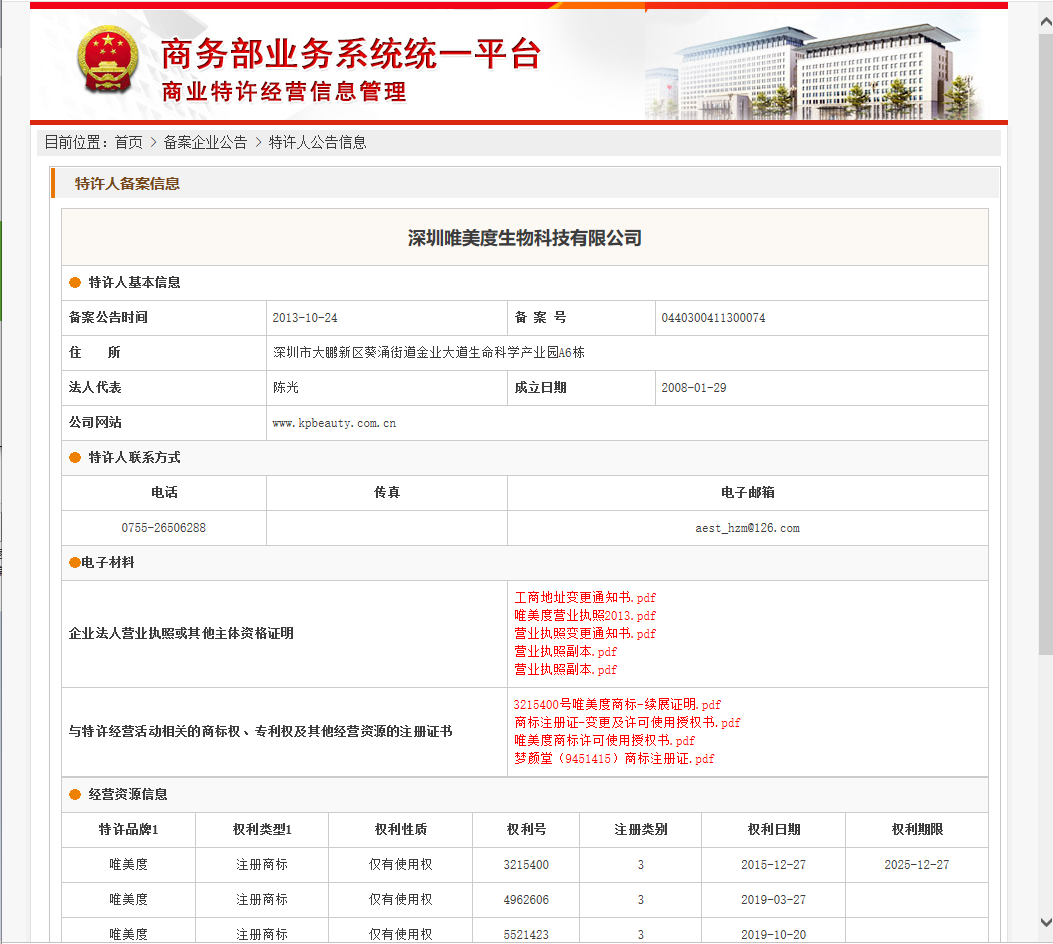This screenshot has height=944, width=1053.
Task: Click the national emblem logo
Action: [109, 61]
